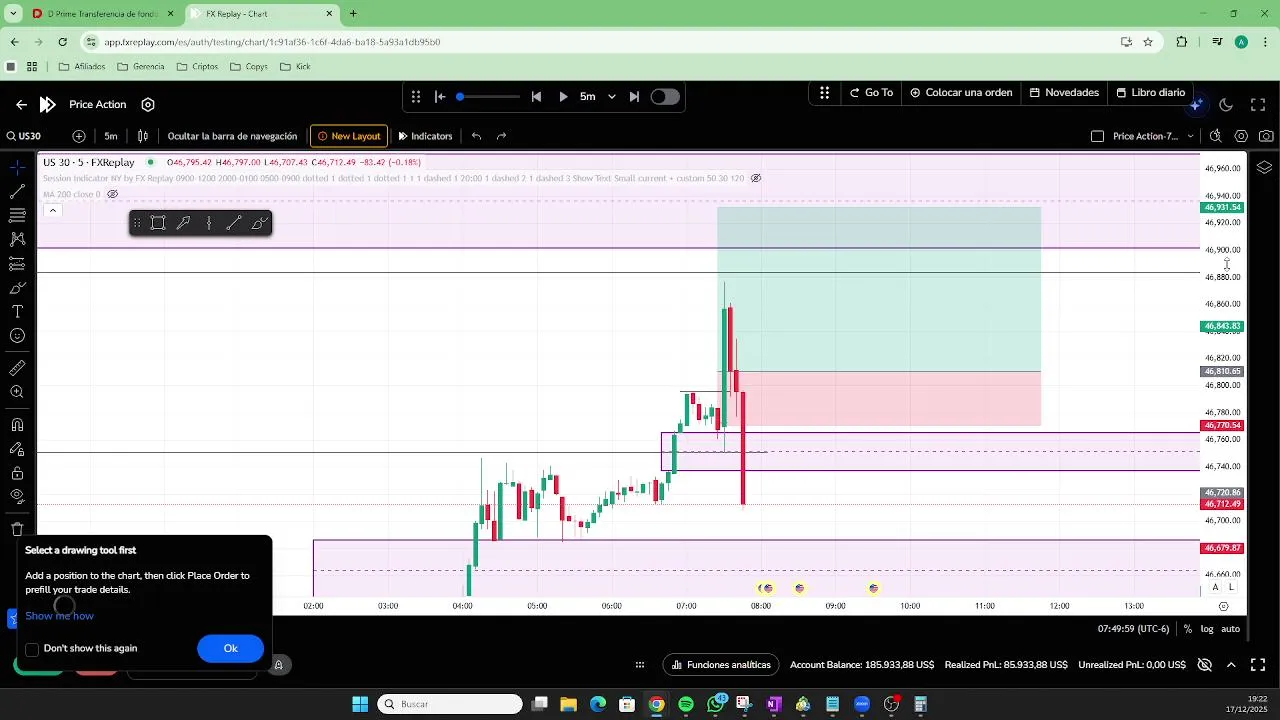Toggle the replay switch beside the speed controls

[x=665, y=97]
